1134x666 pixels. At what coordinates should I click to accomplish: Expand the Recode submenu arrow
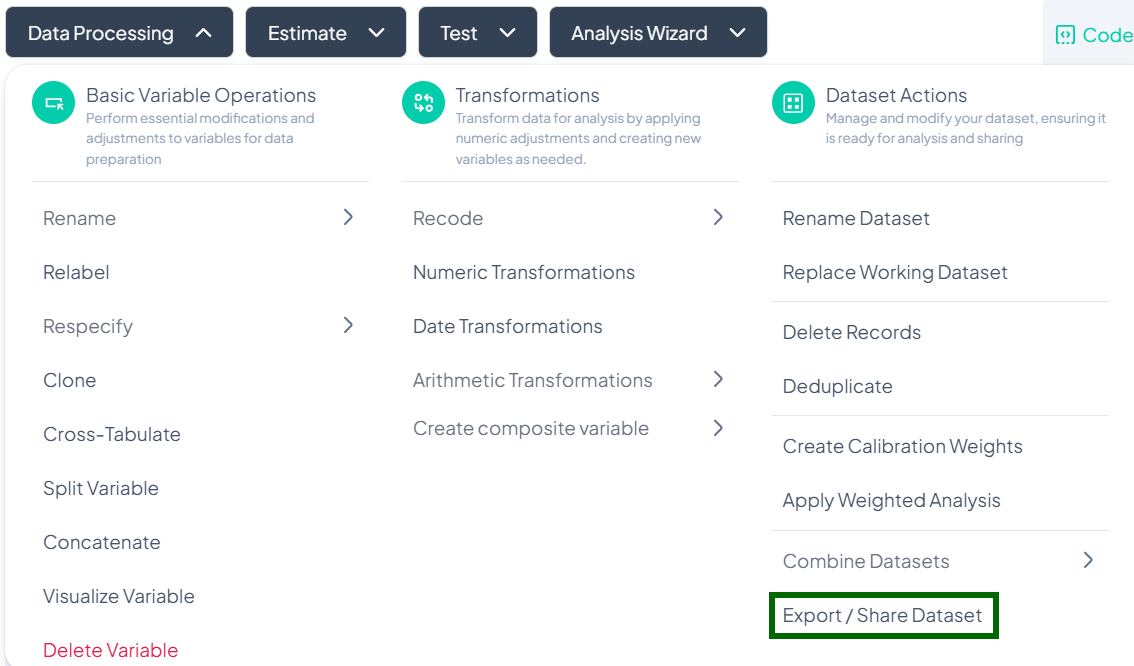click(x=718, y=217)
